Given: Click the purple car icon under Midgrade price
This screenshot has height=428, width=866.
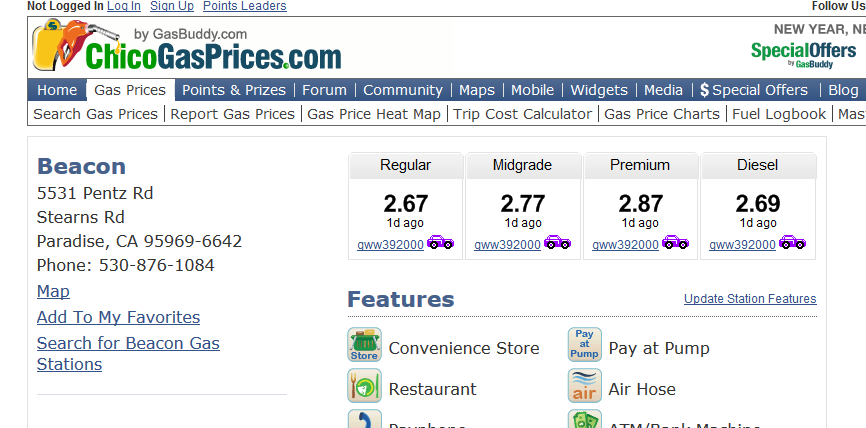Looking at the screenshot, I should coord(557,242).
